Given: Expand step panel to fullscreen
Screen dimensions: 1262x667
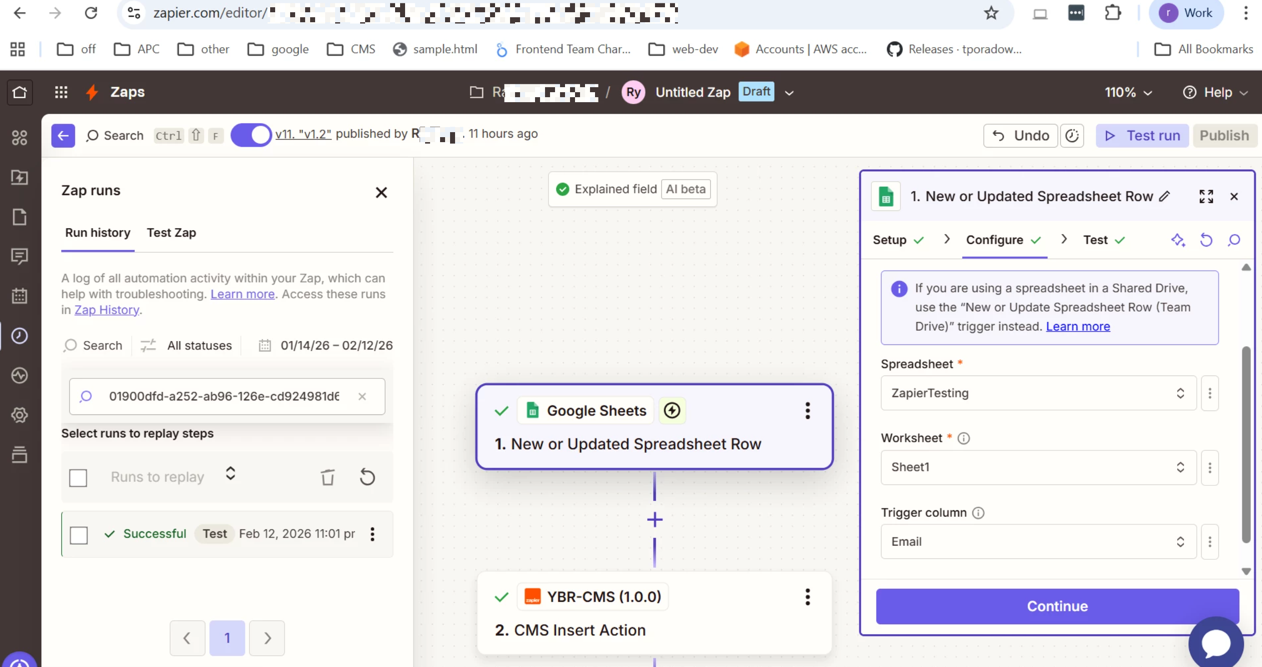Looking at the screenshot, I should coord(1206,197).
